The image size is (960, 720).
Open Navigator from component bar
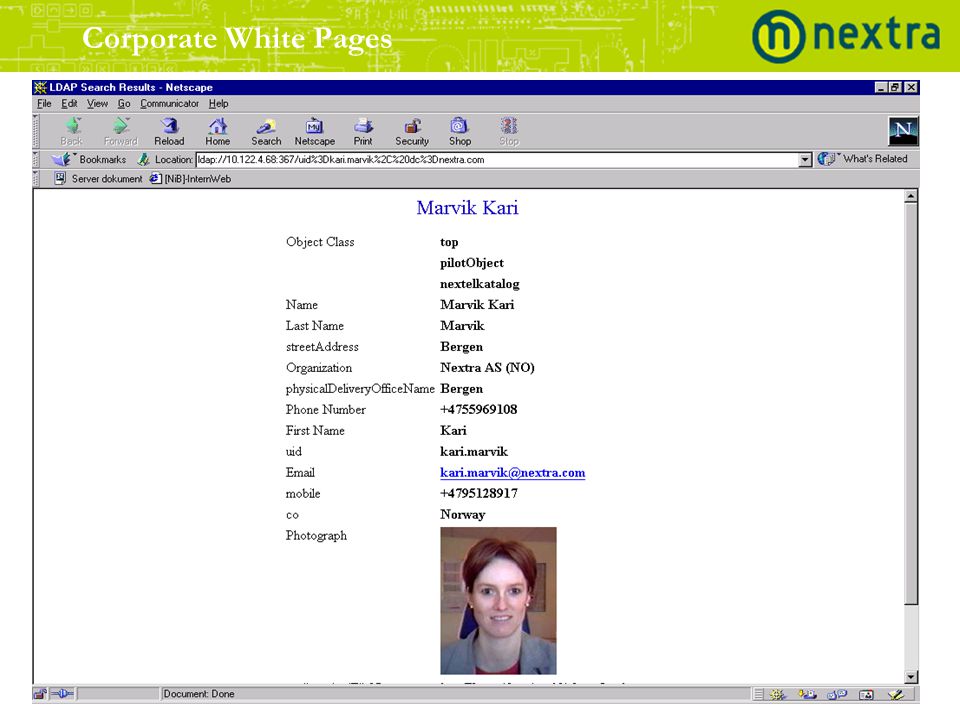778,694
